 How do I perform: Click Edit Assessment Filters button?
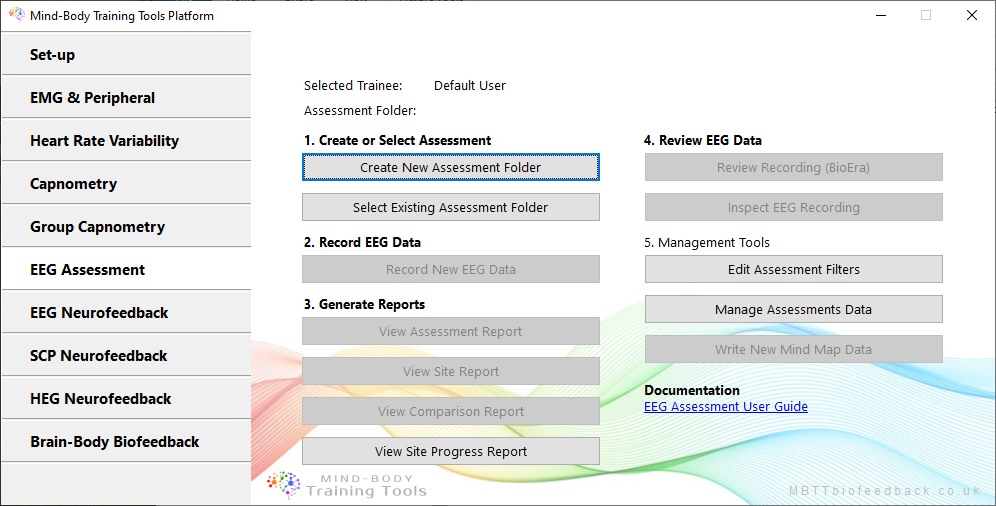[x=793, y=269]
